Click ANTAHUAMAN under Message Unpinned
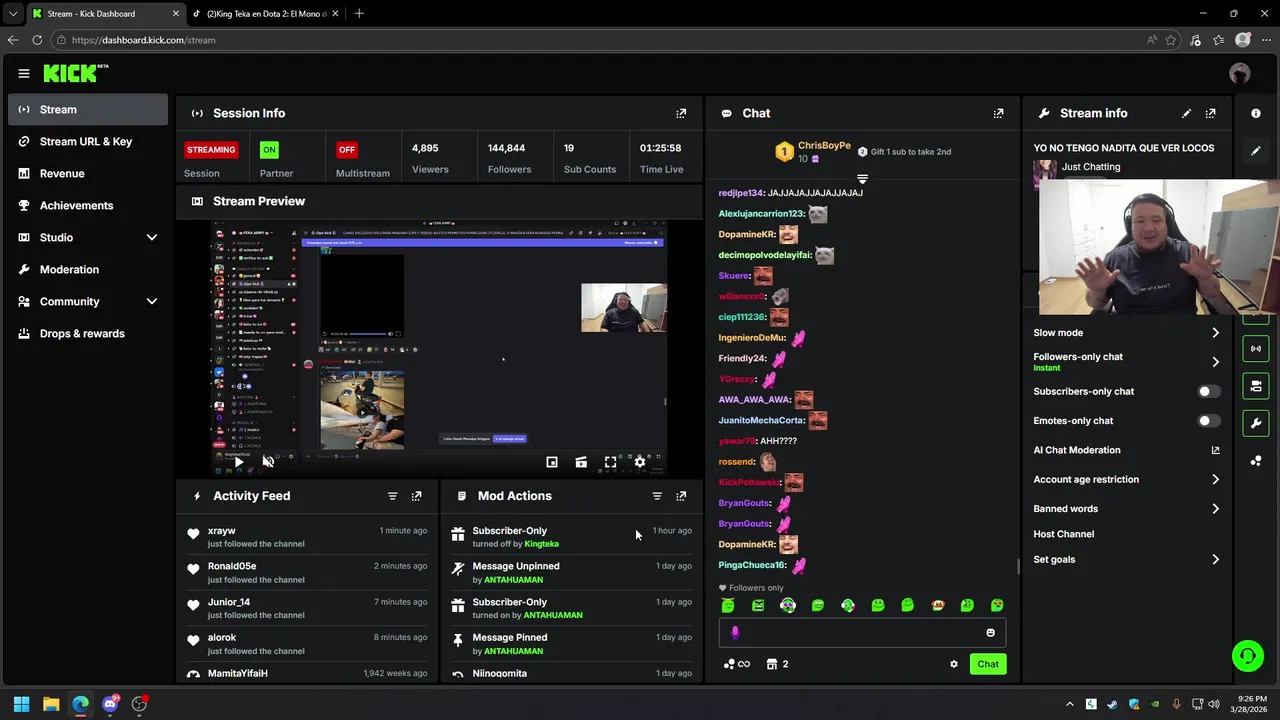Image resolution: width=1280 pixels, height=720 pixels. [514, 580]
